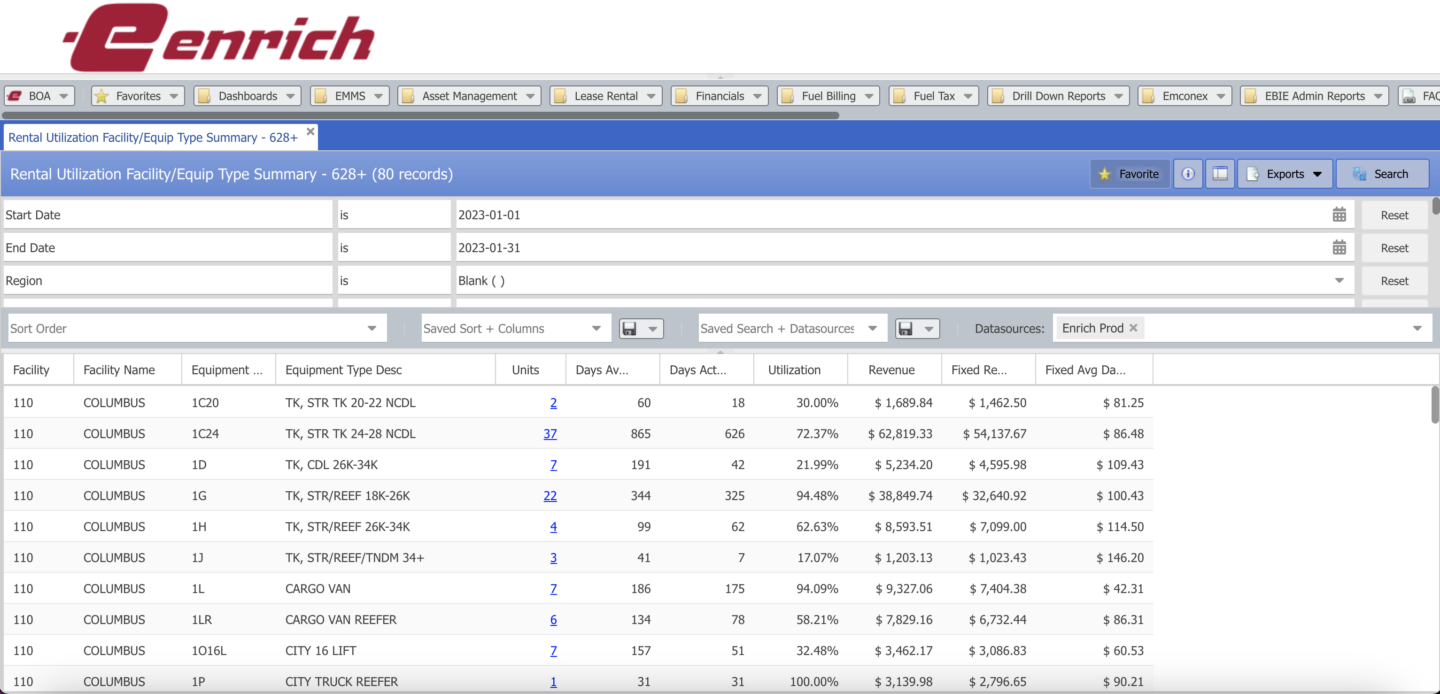Save using the Saved Search + Datasources floppy icon
The image size is (1440, 694).
pos(907,327)
